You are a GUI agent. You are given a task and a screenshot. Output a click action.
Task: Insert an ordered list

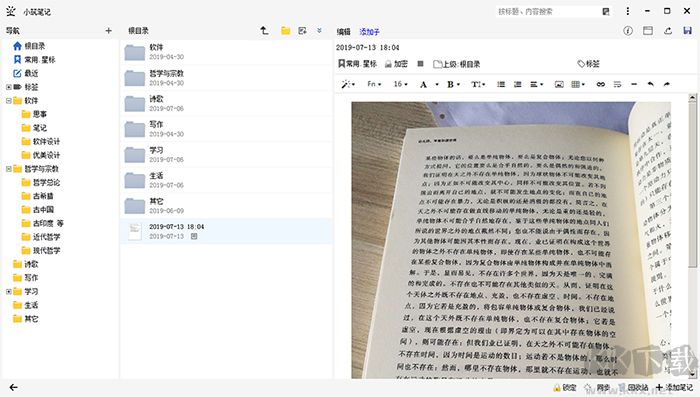517,84
